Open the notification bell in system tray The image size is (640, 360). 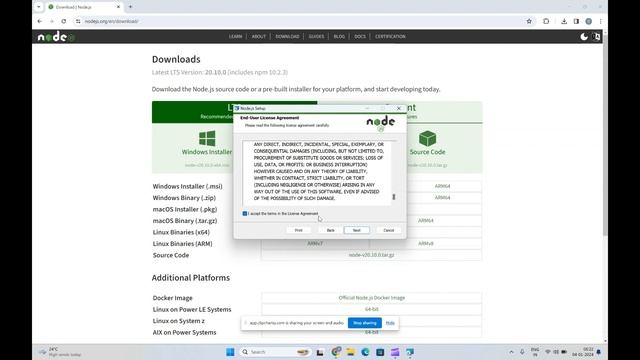(599, 352)
